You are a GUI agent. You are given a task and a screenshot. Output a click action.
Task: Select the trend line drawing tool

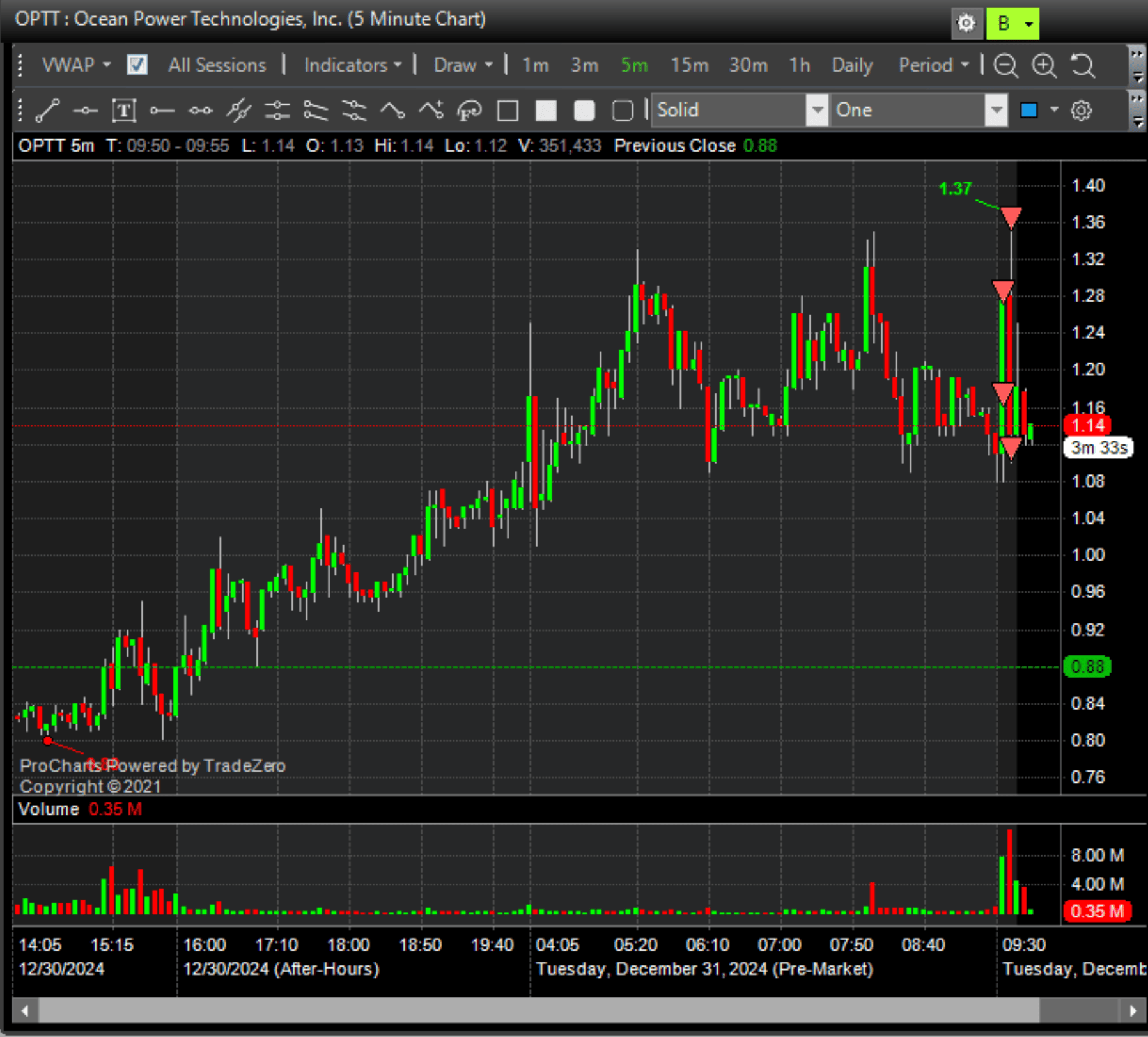(x=47, y=111)
